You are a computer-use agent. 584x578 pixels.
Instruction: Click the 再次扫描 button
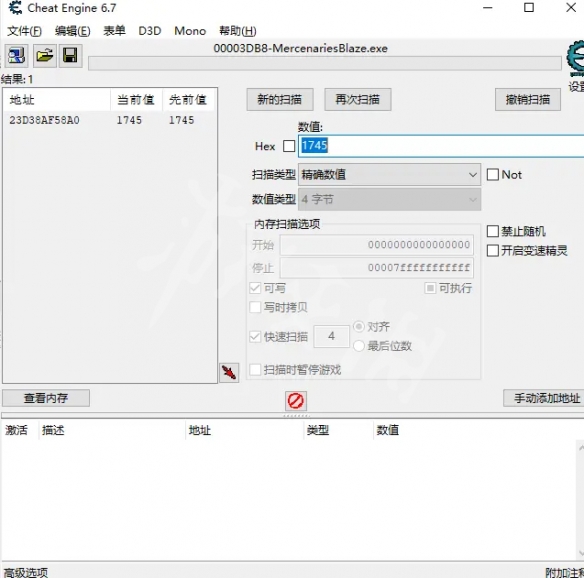[x=358, y=99]
